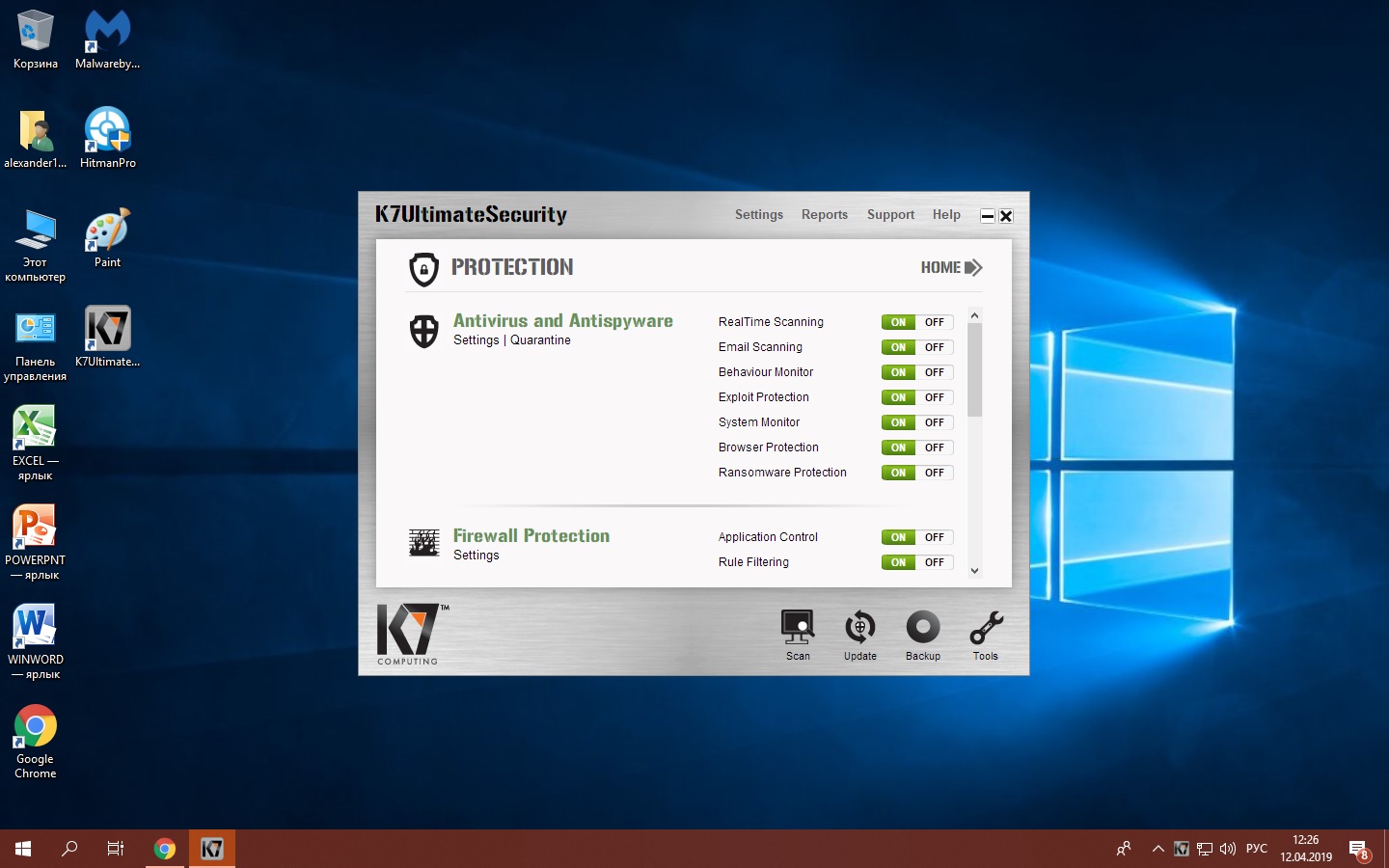Close the K7UltimateSecurity window
This screenshot has height=868, width=1389.
[x=1006, y=216]
